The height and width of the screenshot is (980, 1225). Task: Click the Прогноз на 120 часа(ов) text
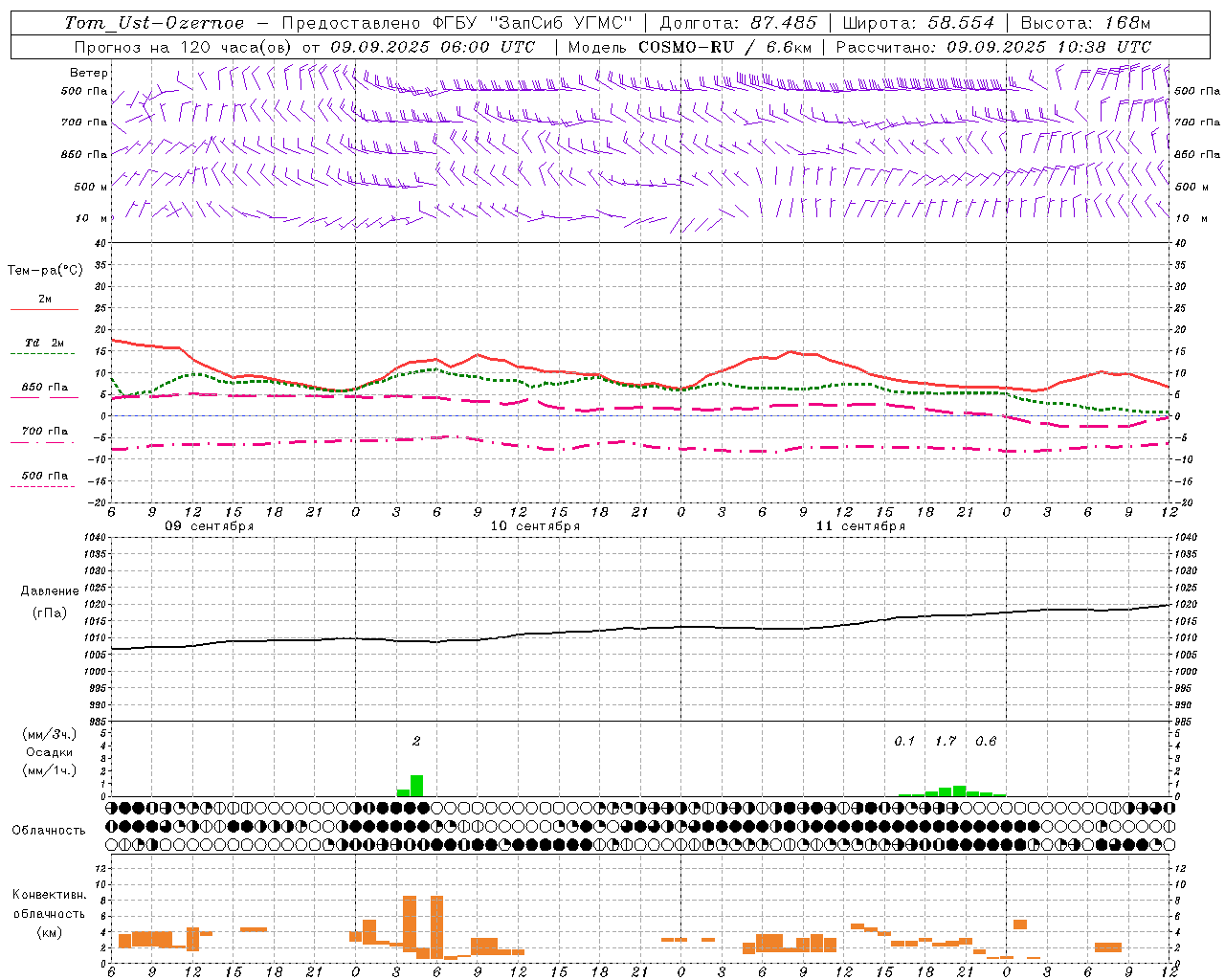185,47
